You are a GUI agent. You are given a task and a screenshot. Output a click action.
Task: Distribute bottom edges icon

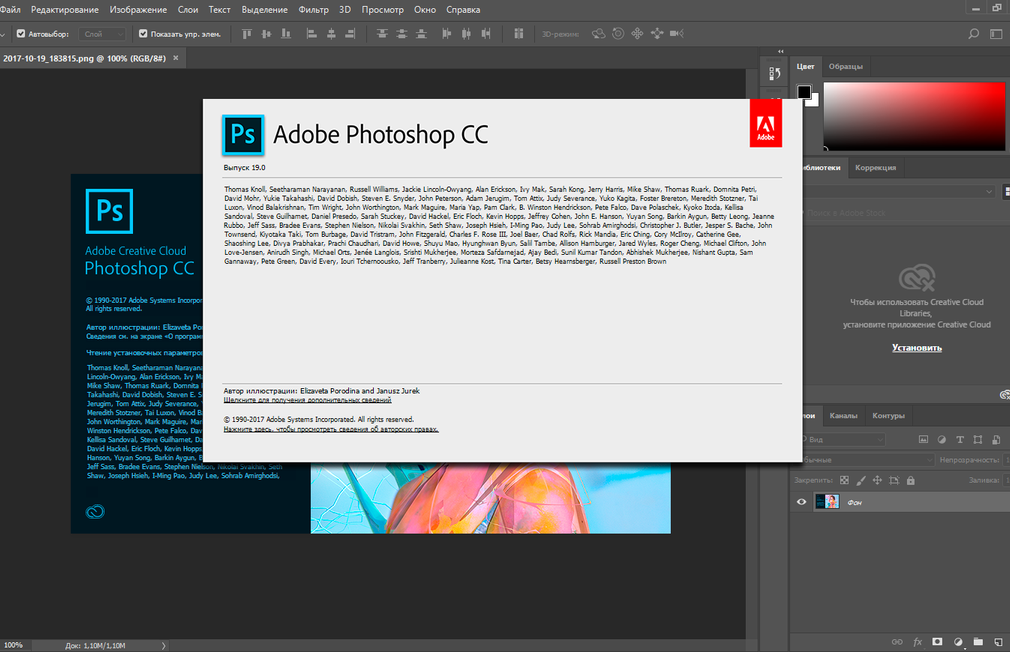[421, 34]
